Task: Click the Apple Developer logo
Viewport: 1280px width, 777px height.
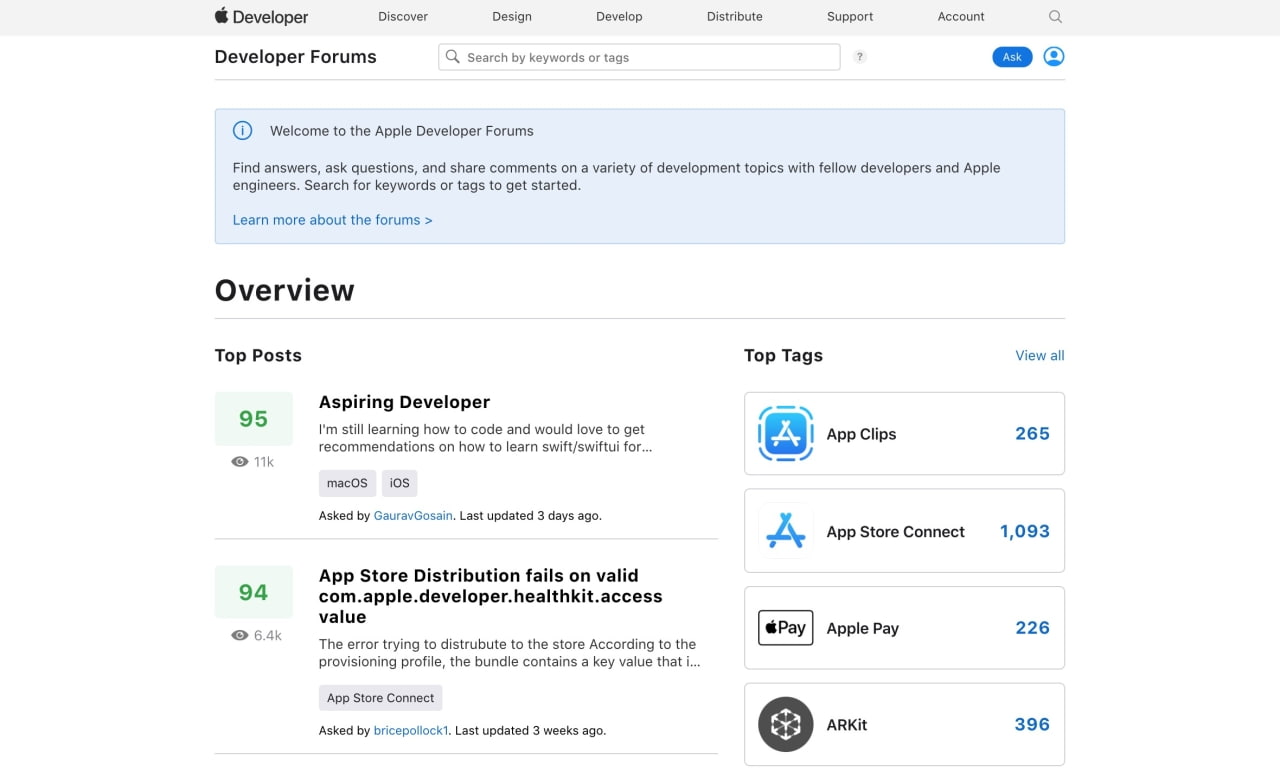Action: tap(261, 16)
